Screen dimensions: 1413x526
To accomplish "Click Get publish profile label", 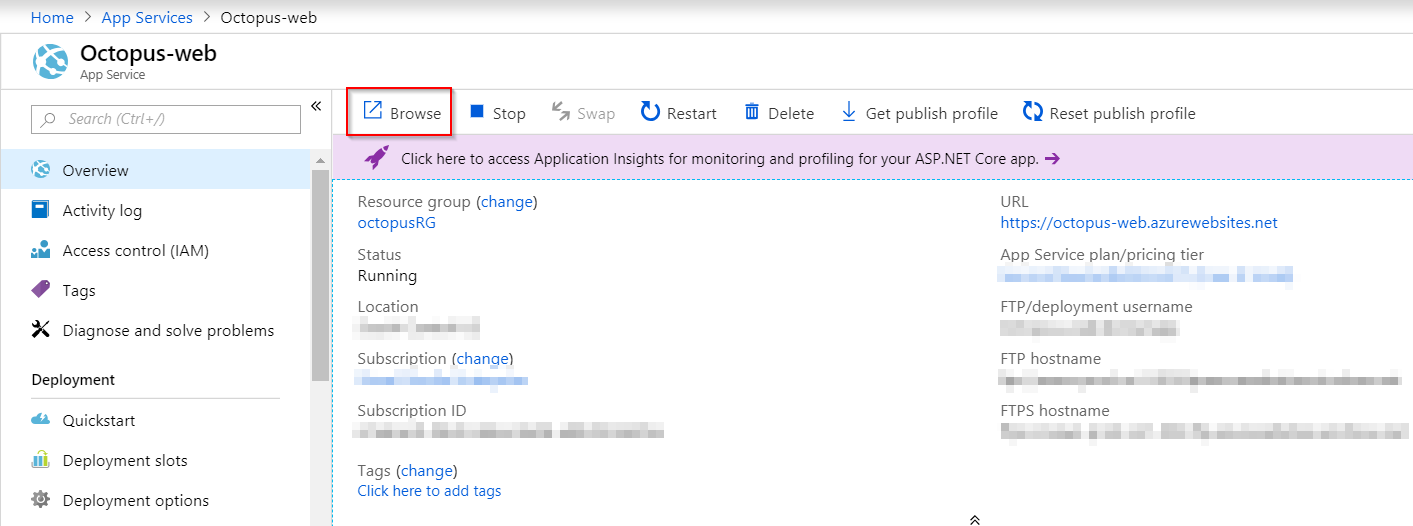I will pos(932,113).
